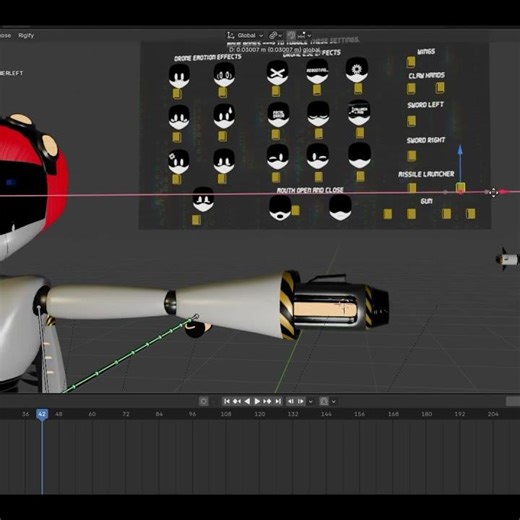The height and width of the screenshot is (520, 520).
Task: Open frame step options dropdown
Action: pyautogui.click(x=311, y=402)
